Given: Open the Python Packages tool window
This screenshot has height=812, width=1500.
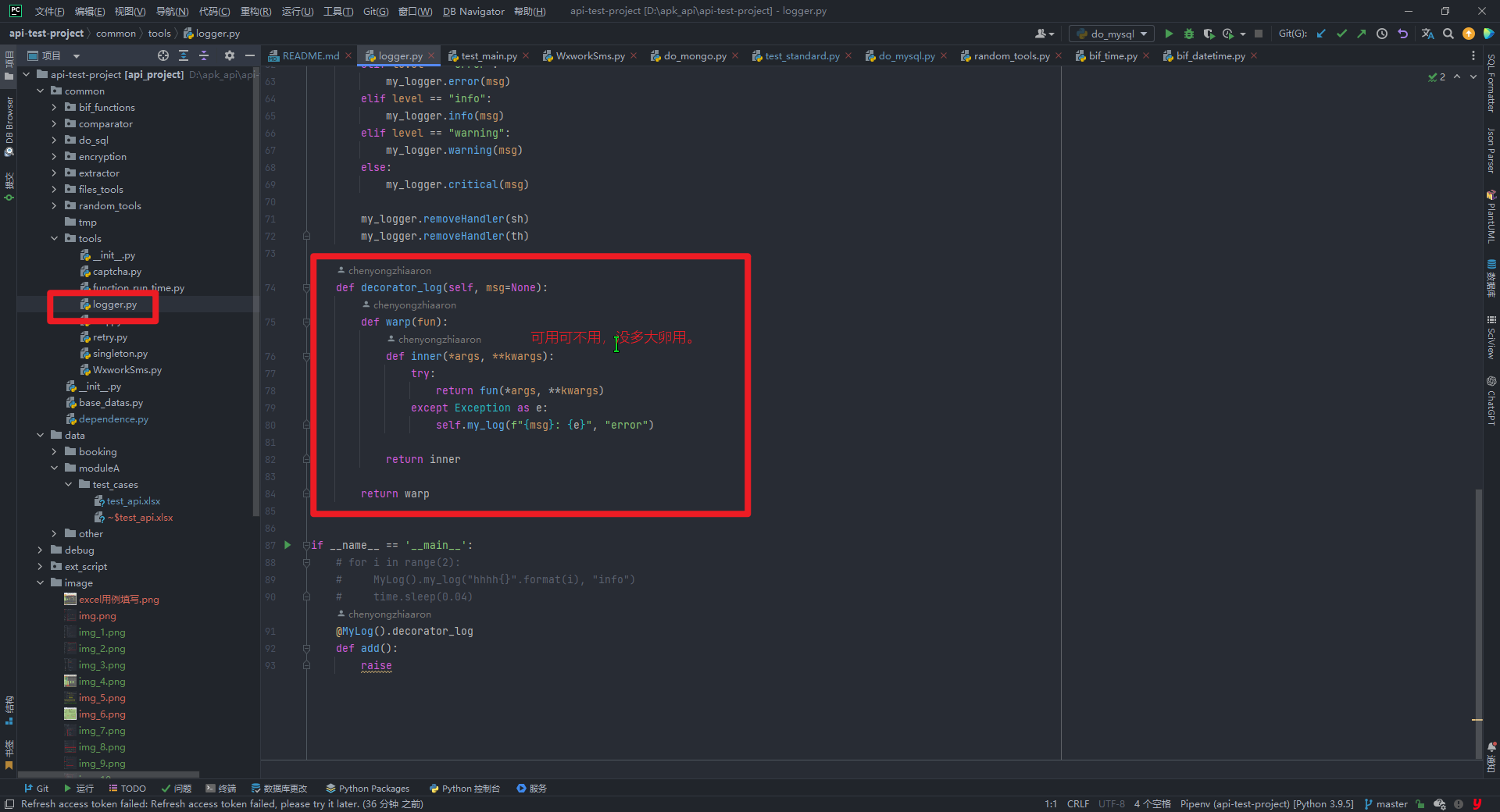Looking at the screenshot, I should coord(367,789).
